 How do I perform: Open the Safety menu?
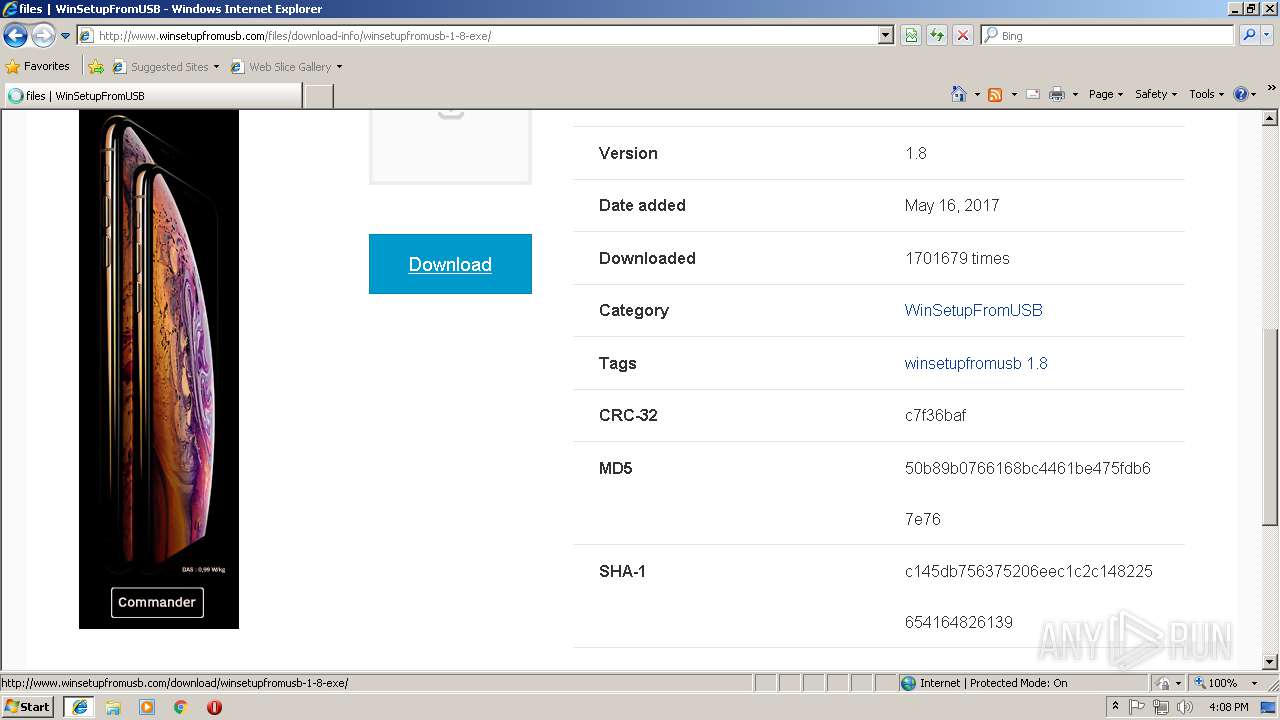pos(1156,94)
